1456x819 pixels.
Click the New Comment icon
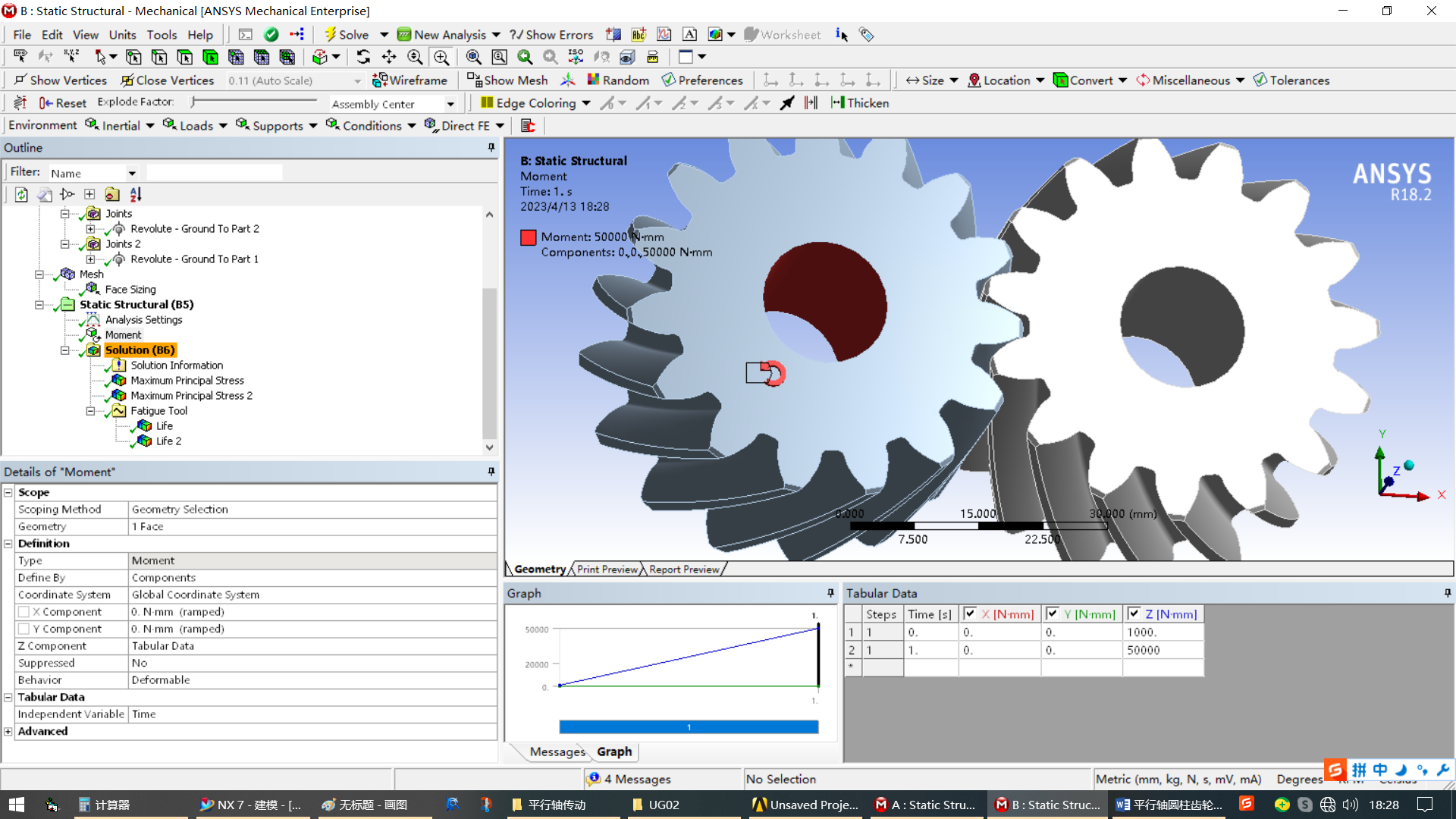[689, 34]
